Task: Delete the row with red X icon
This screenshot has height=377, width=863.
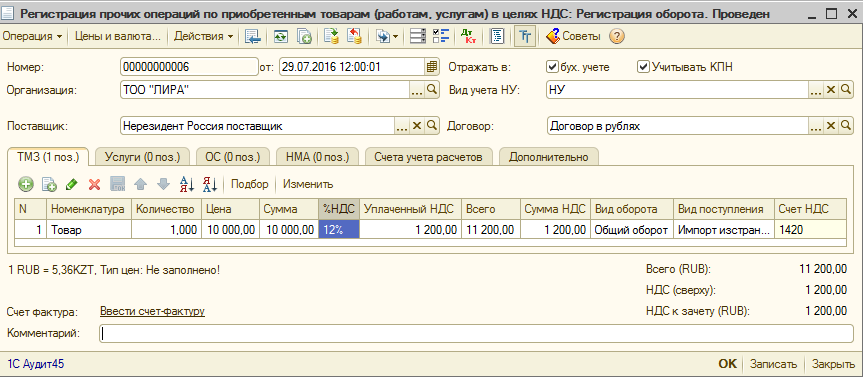Action: point(95,184)
